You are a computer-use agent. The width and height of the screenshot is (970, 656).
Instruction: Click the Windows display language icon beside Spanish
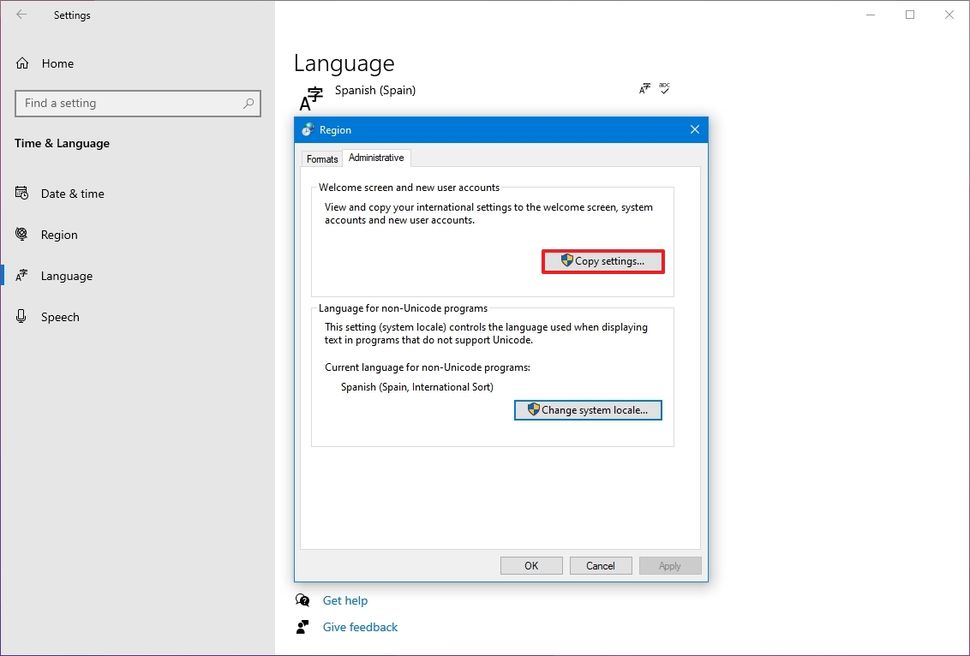pos(645,88)
